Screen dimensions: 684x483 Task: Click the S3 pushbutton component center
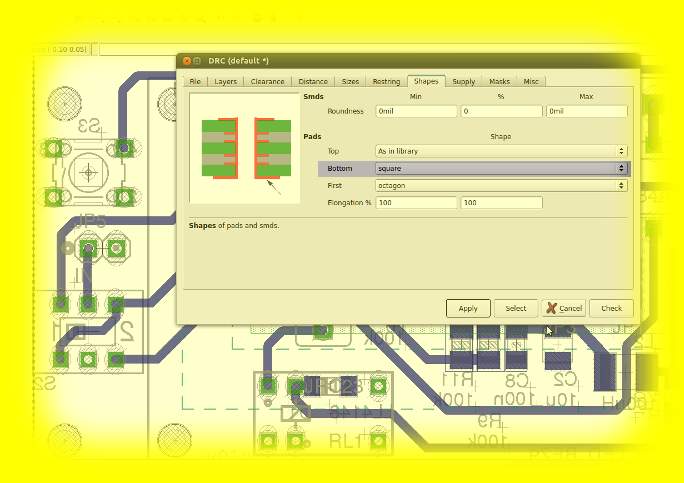(x=89, y=172)
